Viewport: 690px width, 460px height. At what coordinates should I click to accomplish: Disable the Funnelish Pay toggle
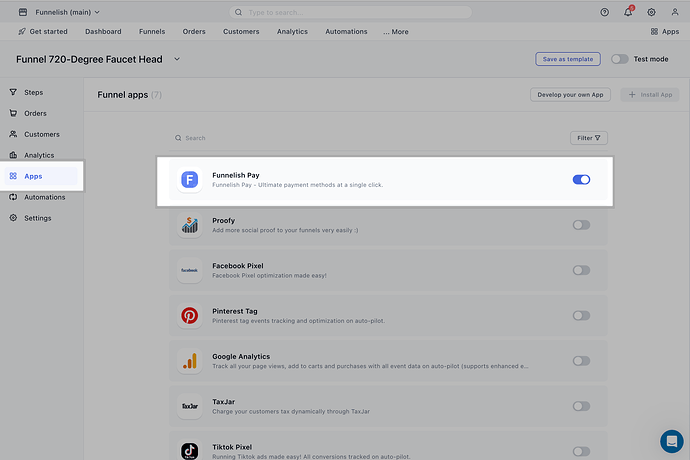[581, 180]
